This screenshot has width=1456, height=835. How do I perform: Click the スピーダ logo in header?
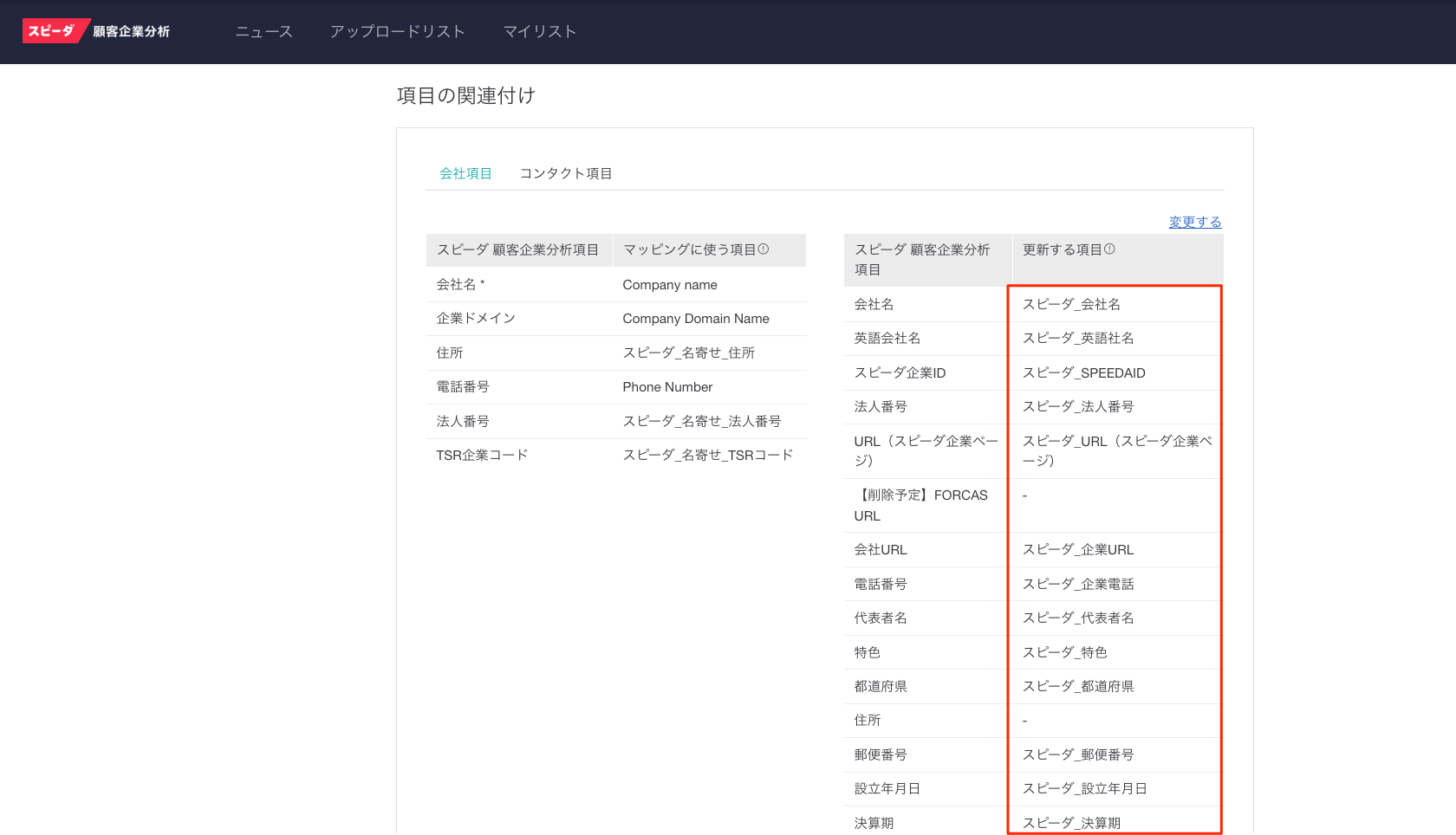pyautogui.click(x=52, y=31)
